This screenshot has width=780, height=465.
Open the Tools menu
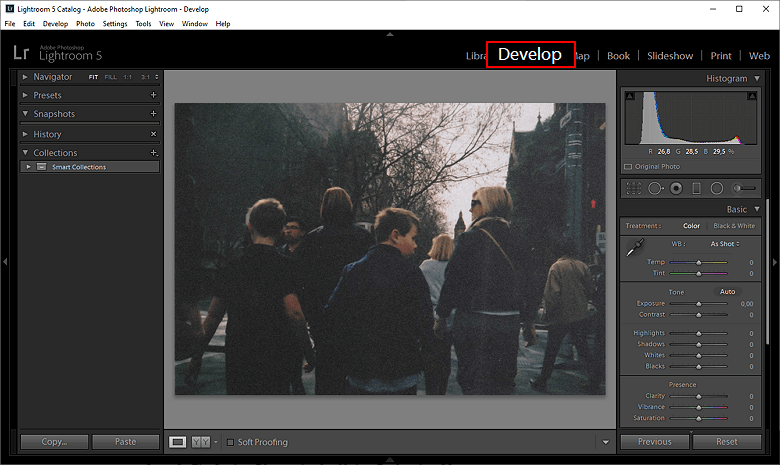(x=143, y=23)
